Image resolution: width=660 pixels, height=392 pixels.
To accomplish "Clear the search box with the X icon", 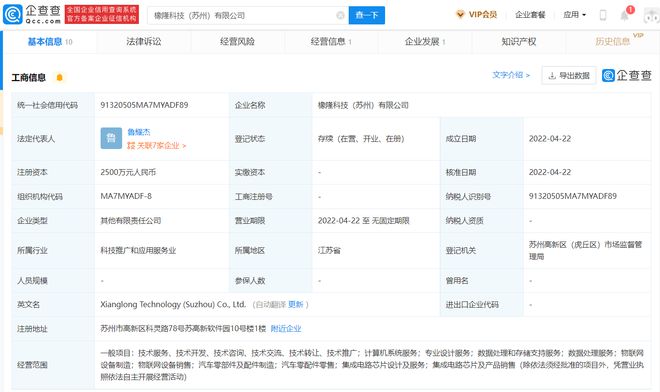I will 340,16.
